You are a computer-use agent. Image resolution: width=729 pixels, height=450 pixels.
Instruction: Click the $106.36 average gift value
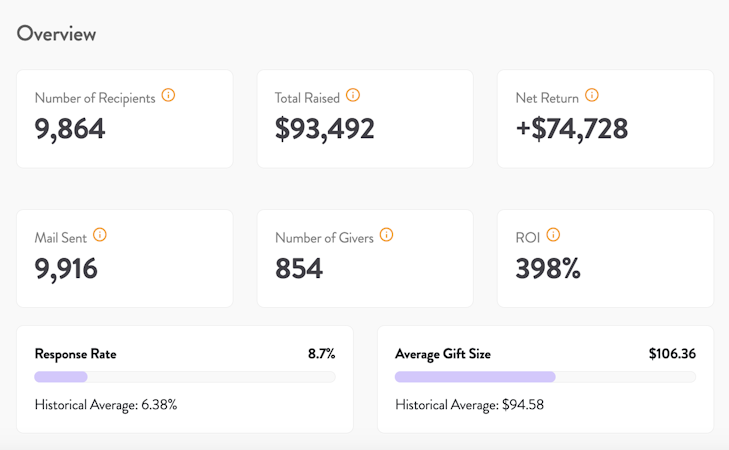[x=672, y=354]
